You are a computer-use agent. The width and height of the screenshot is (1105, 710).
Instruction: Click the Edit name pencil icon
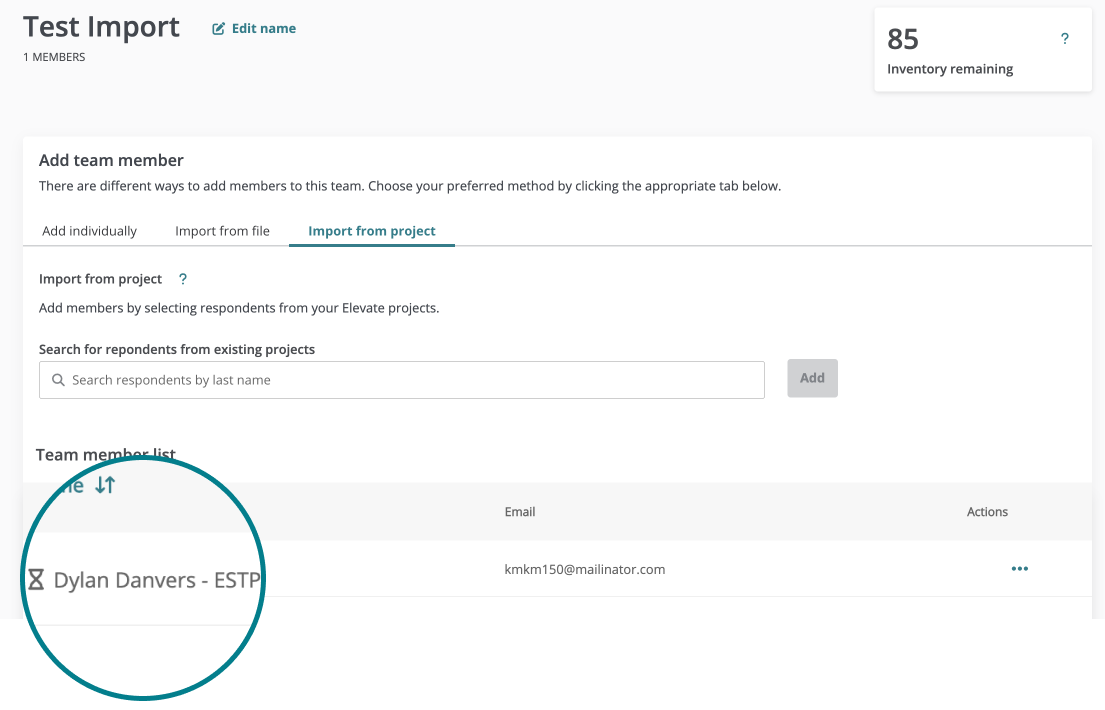[218, 29]
